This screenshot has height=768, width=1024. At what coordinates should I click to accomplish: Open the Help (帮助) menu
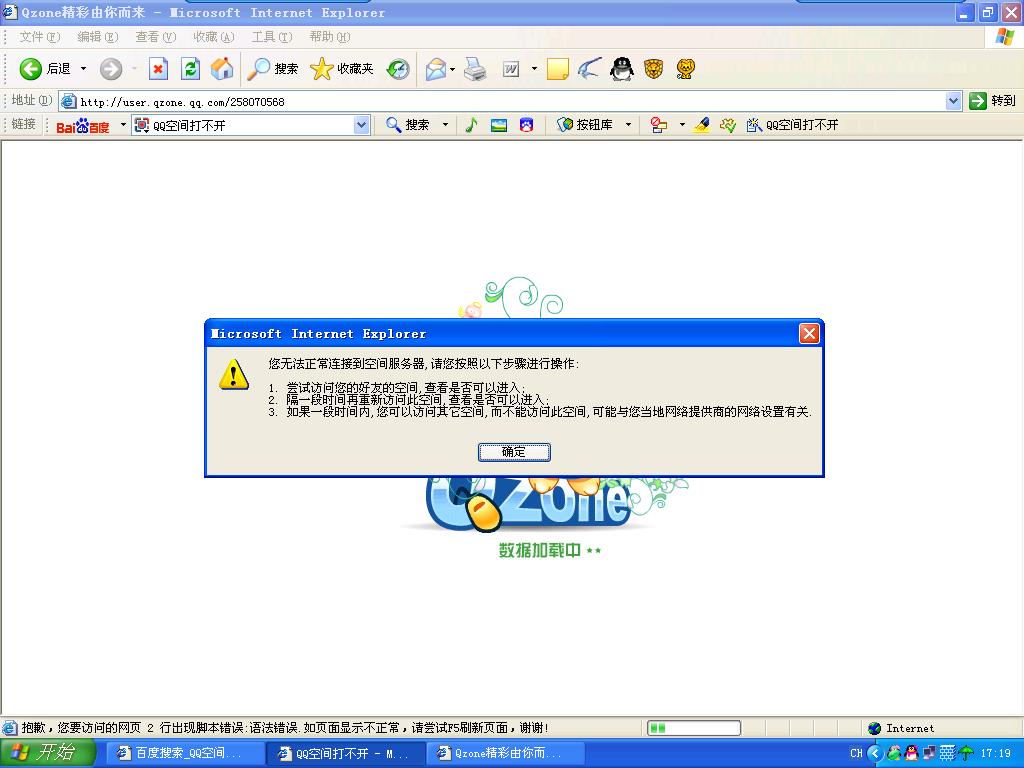pos(330,37)
